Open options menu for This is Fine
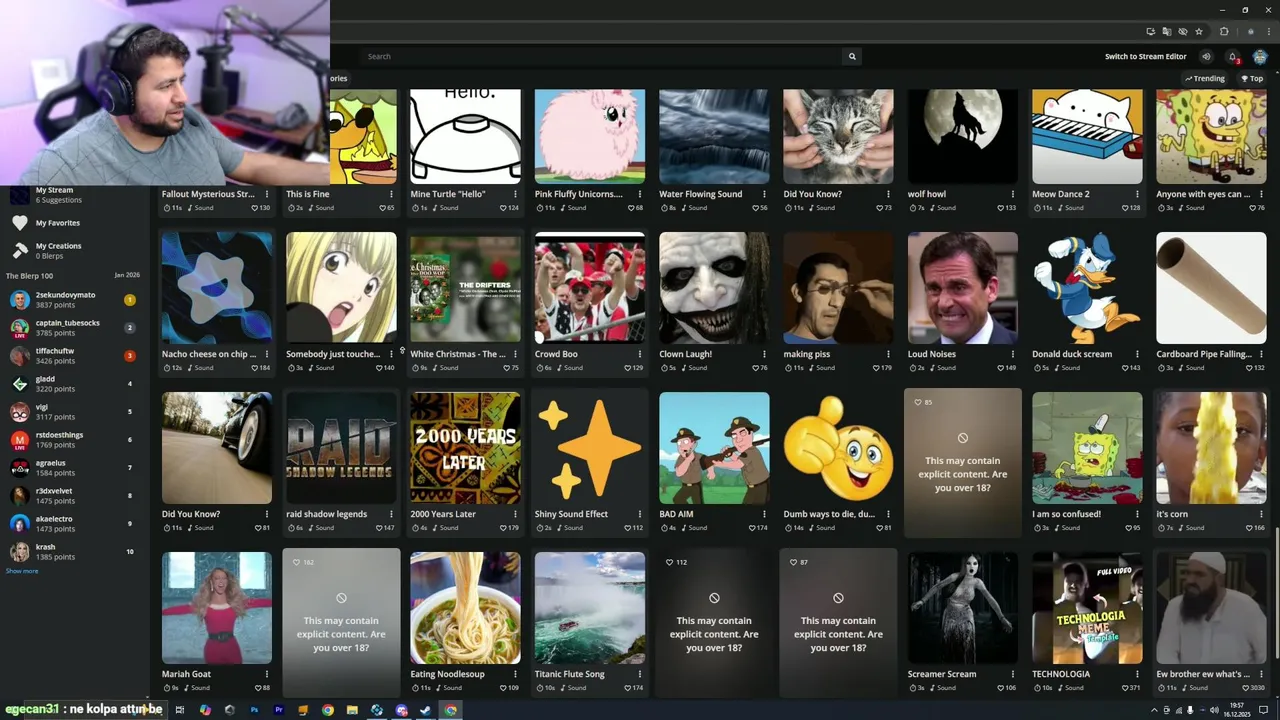Screen dimensions: 1280x720 (391, 194)
